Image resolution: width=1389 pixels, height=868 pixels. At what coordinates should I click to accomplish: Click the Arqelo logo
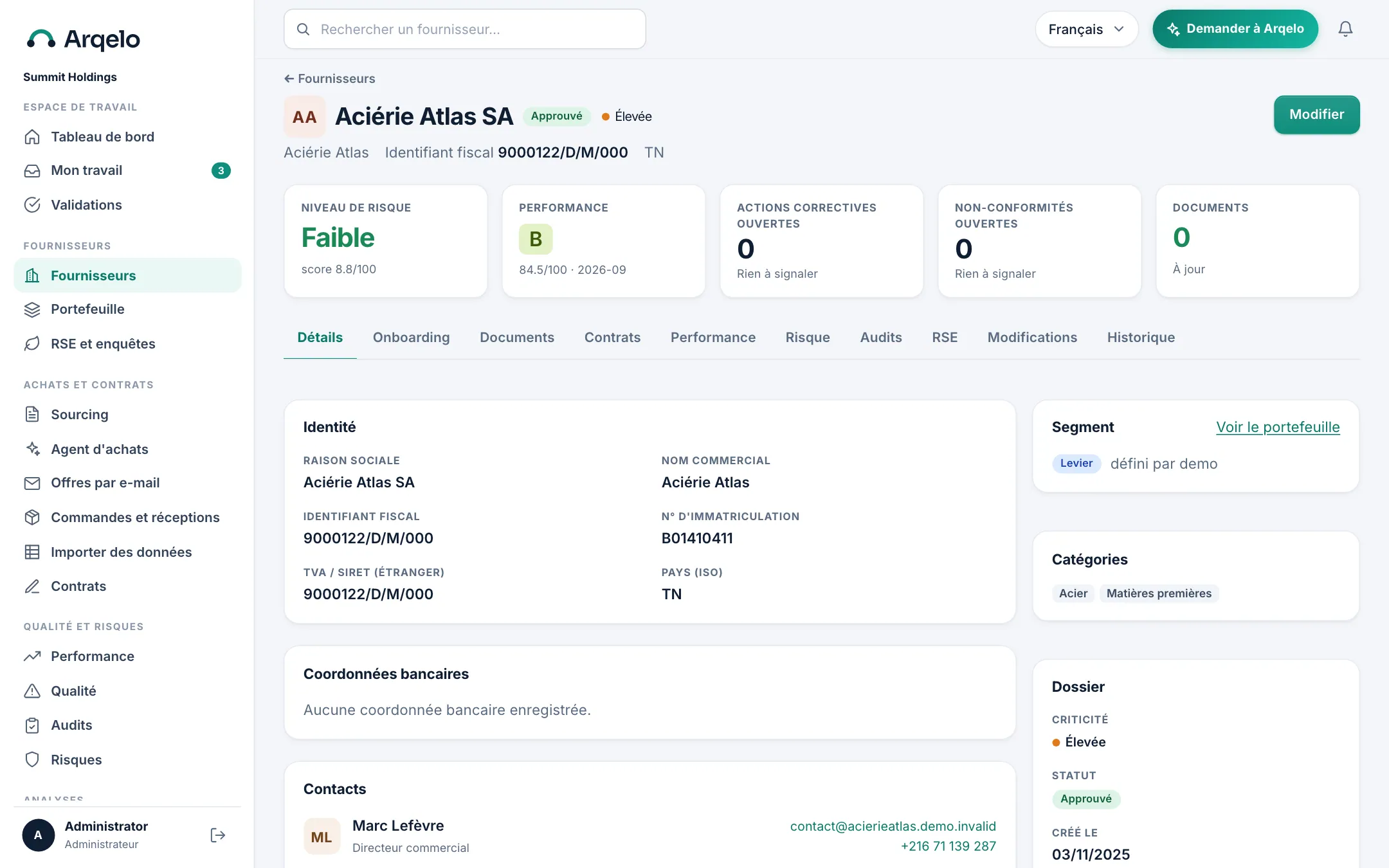pos(83,39)
